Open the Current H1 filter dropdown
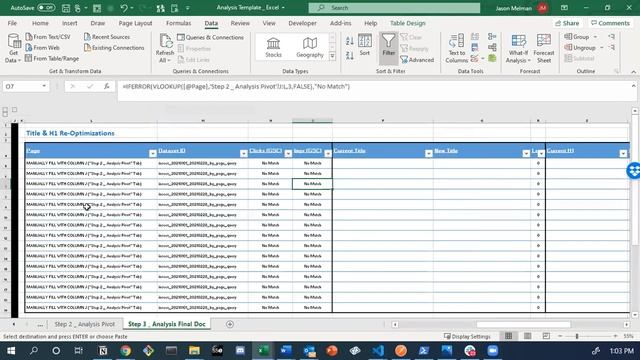This screenshot has width=640, height=360. tap(623, 153)
